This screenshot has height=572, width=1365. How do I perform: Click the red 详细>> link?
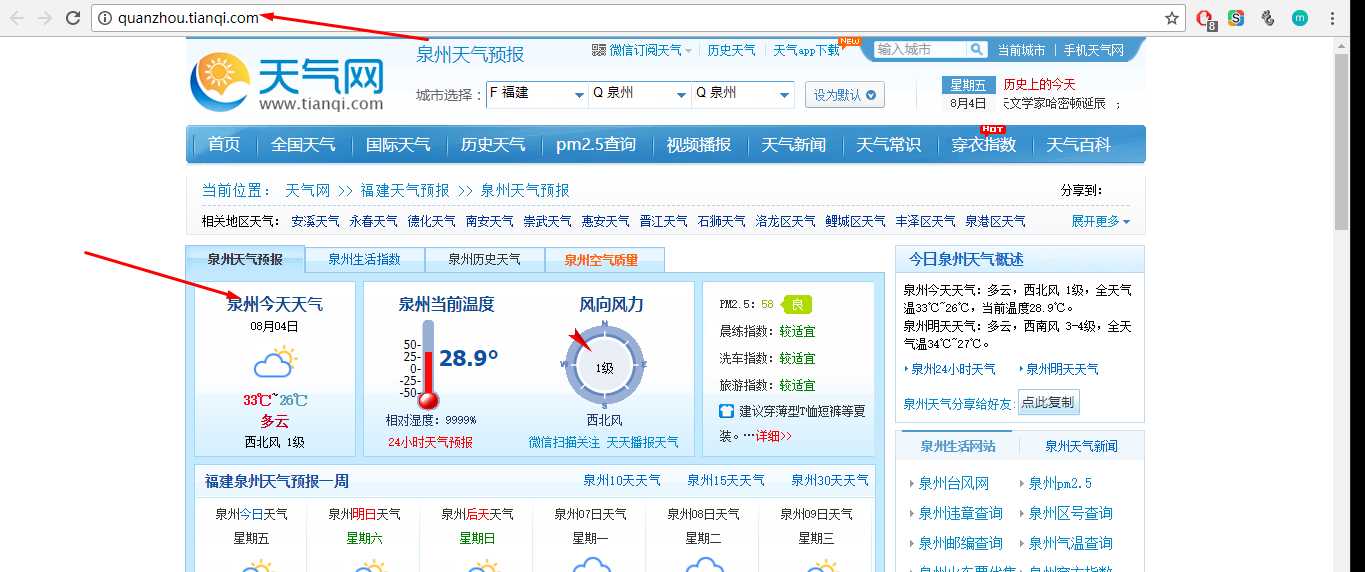(x=773, y=436)
